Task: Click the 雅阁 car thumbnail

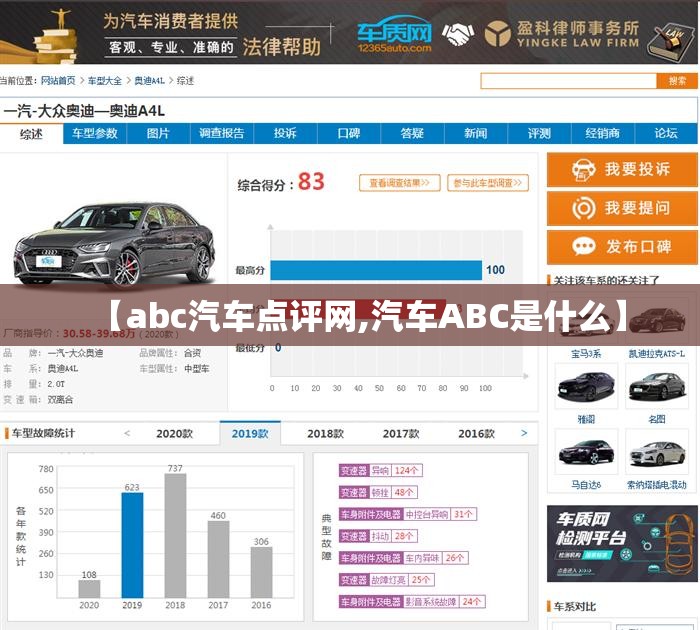Action: [586, 386]
